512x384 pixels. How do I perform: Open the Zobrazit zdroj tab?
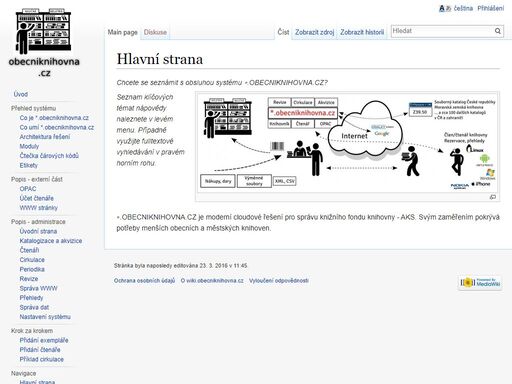(314, 32)
